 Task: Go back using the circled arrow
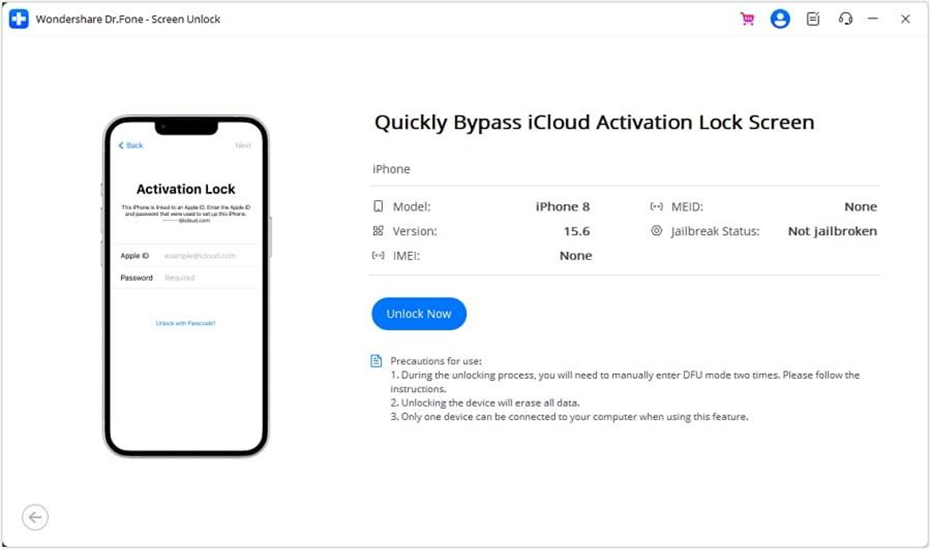click(x=35, y=517)
